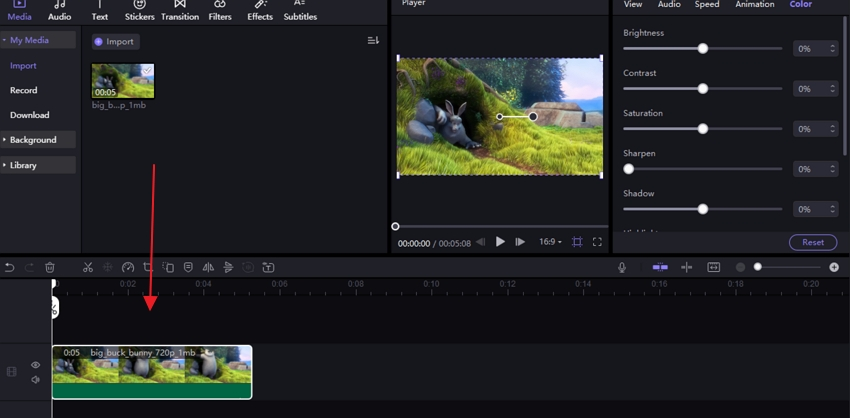Open the Text tab
Image resolution: width=850 pixels, height=418 pixels.
coord(100,10)
